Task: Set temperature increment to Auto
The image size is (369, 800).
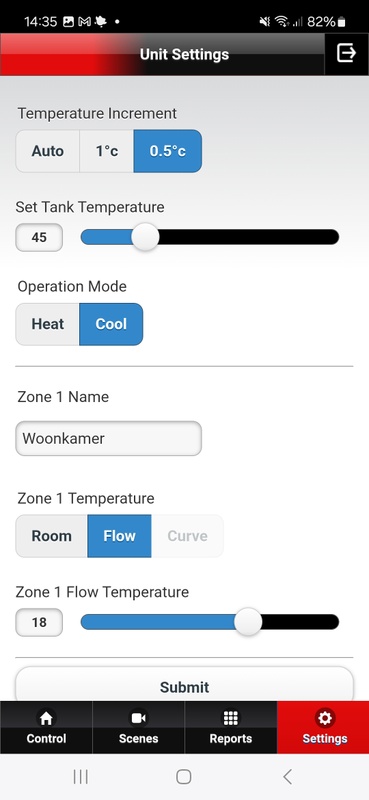Action: (x=47, y=151)
